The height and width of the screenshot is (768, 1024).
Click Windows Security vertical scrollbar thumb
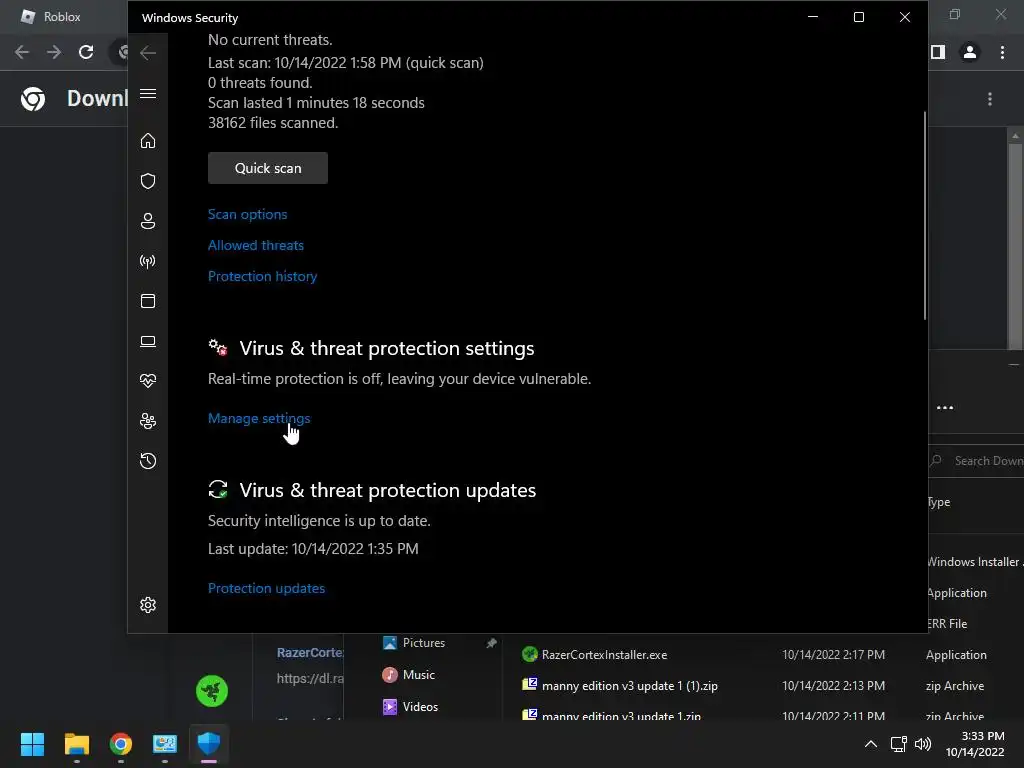[x=925, y=216]
